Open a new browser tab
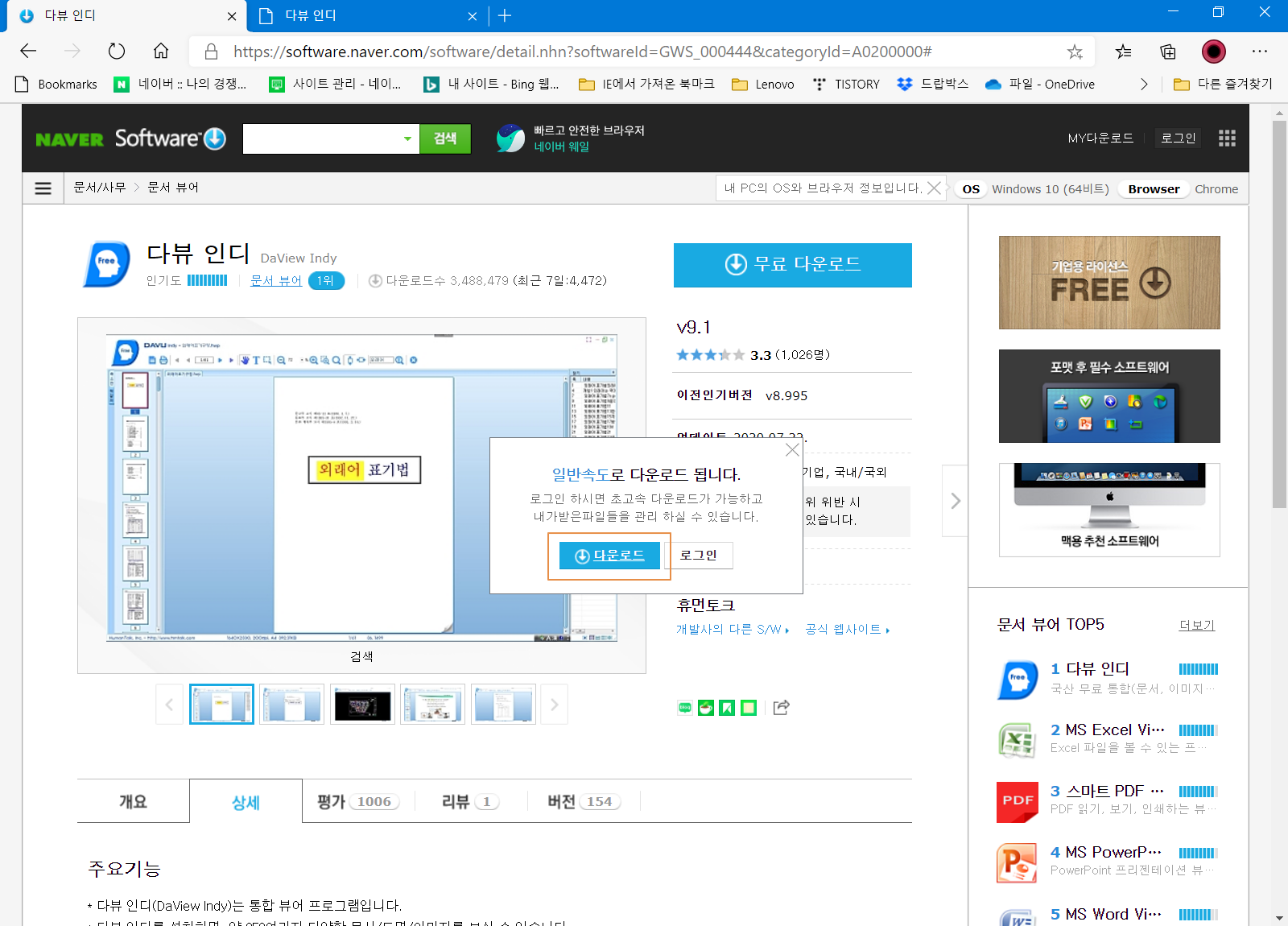This screenshot has width=1288, height=926. point(505,15)
